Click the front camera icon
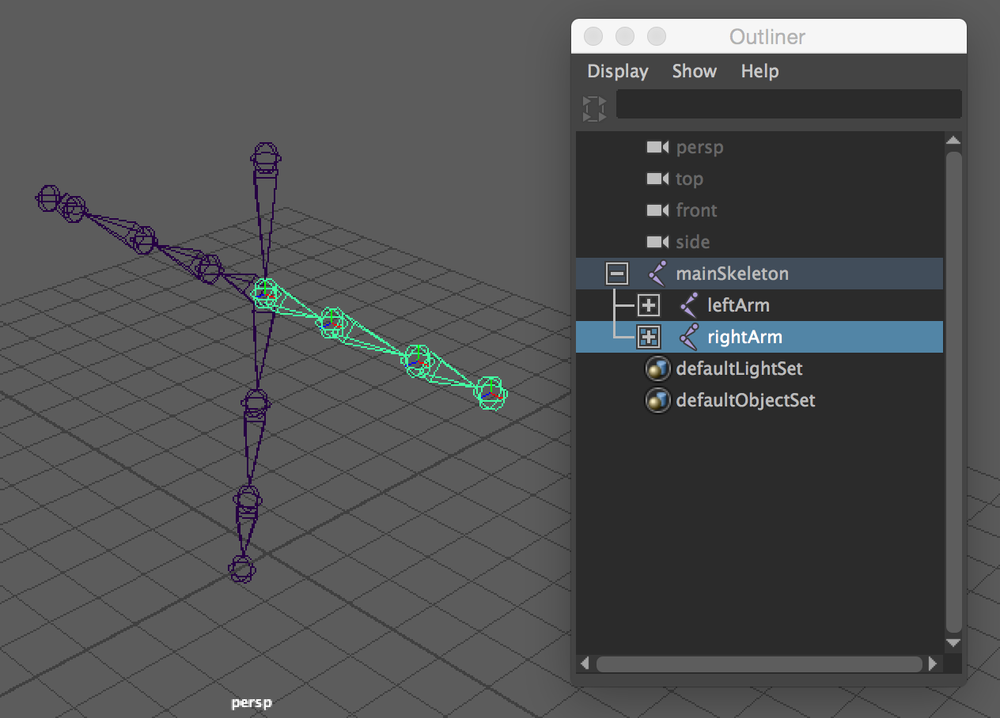Image resolution: width=1000 pixels, height=718 pixels. point(657,211)
